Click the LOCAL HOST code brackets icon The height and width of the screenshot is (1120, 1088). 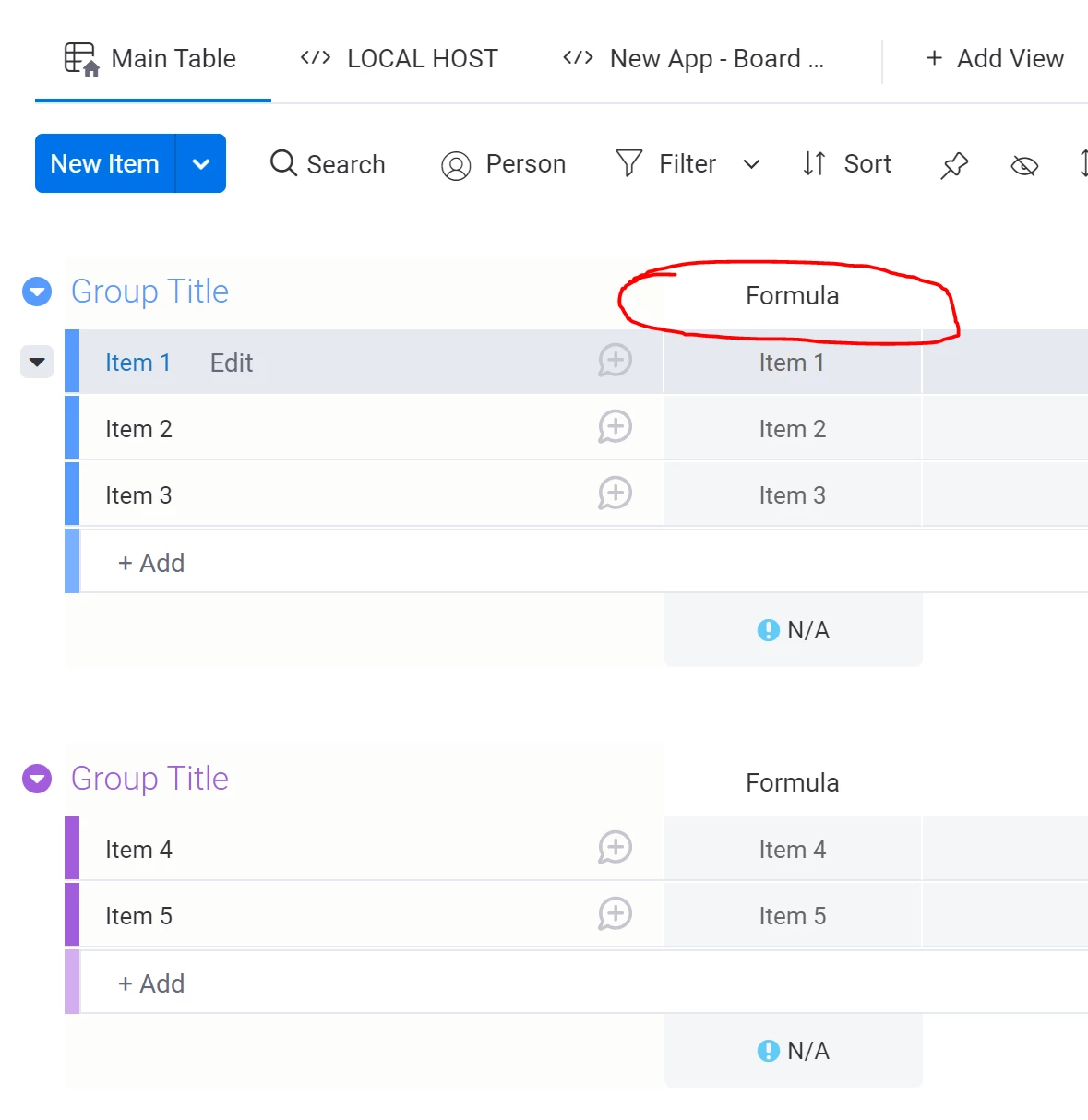click(316, 58)
